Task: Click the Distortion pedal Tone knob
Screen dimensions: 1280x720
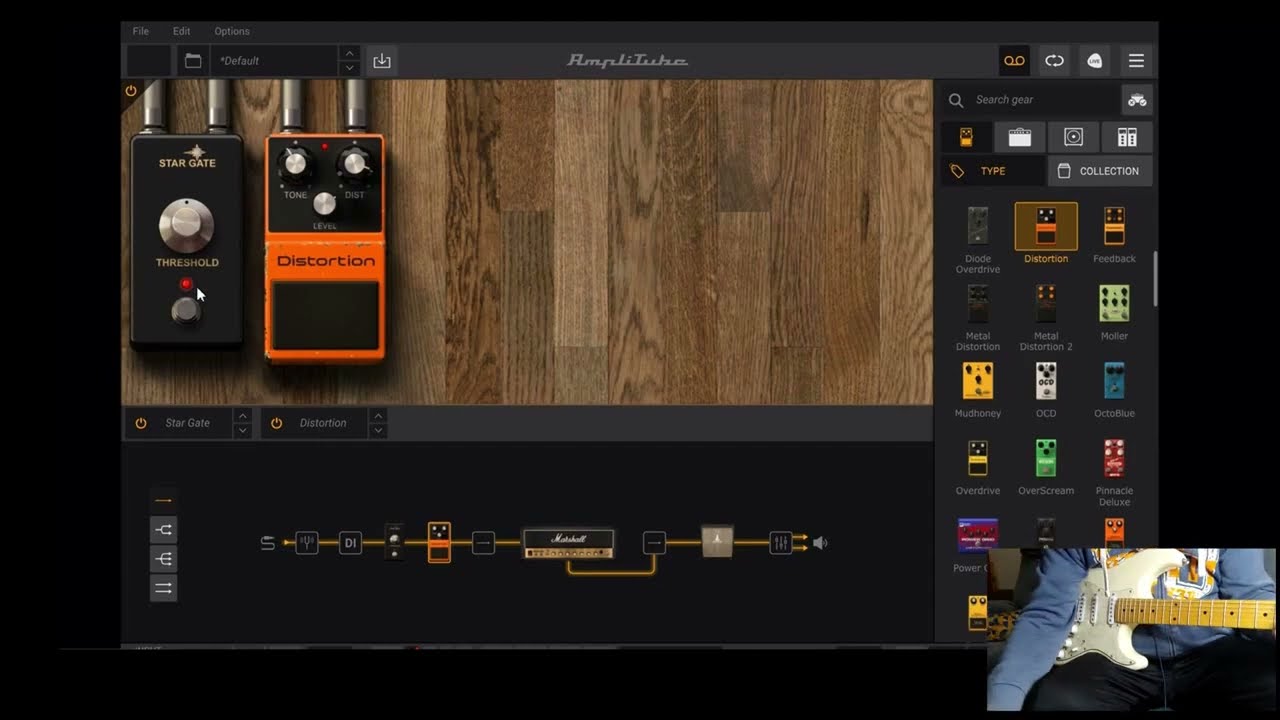Action: 295,165
